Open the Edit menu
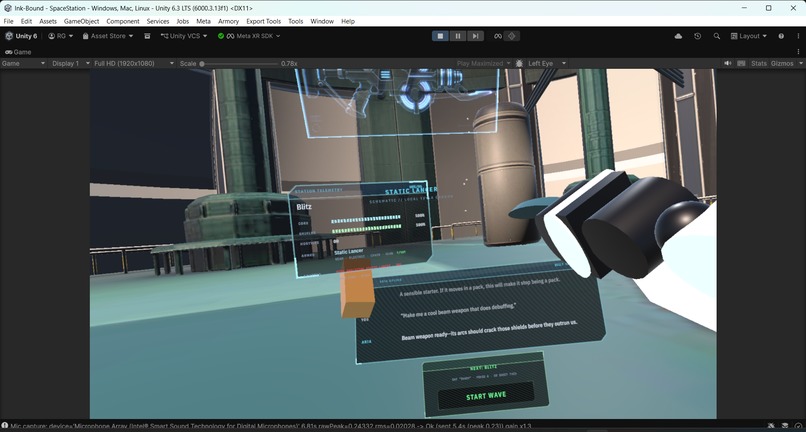Image resolution: width=806 pixels, height=432 pixels. click(x=26, y=21)
